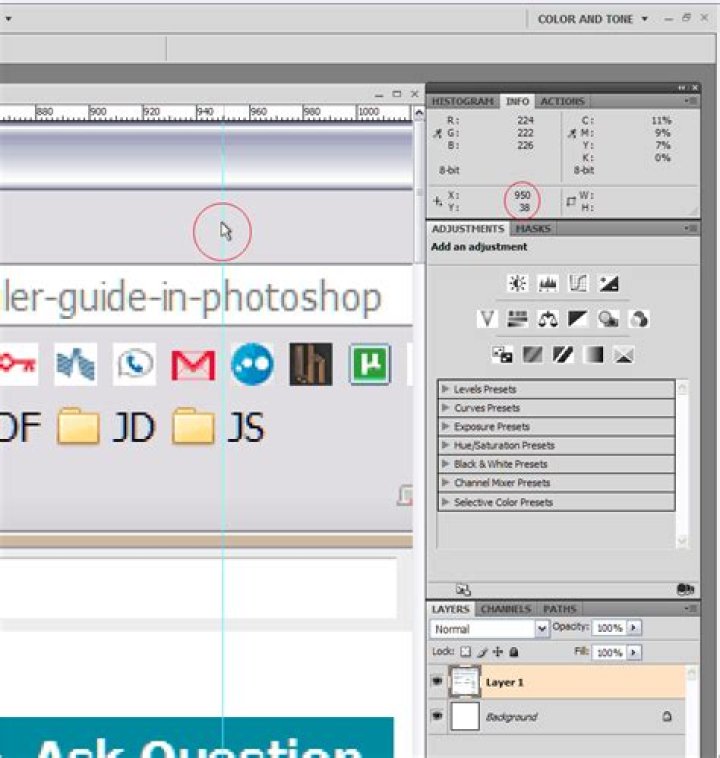Expand Exposure Presets
720x758 pixels.
445,426
